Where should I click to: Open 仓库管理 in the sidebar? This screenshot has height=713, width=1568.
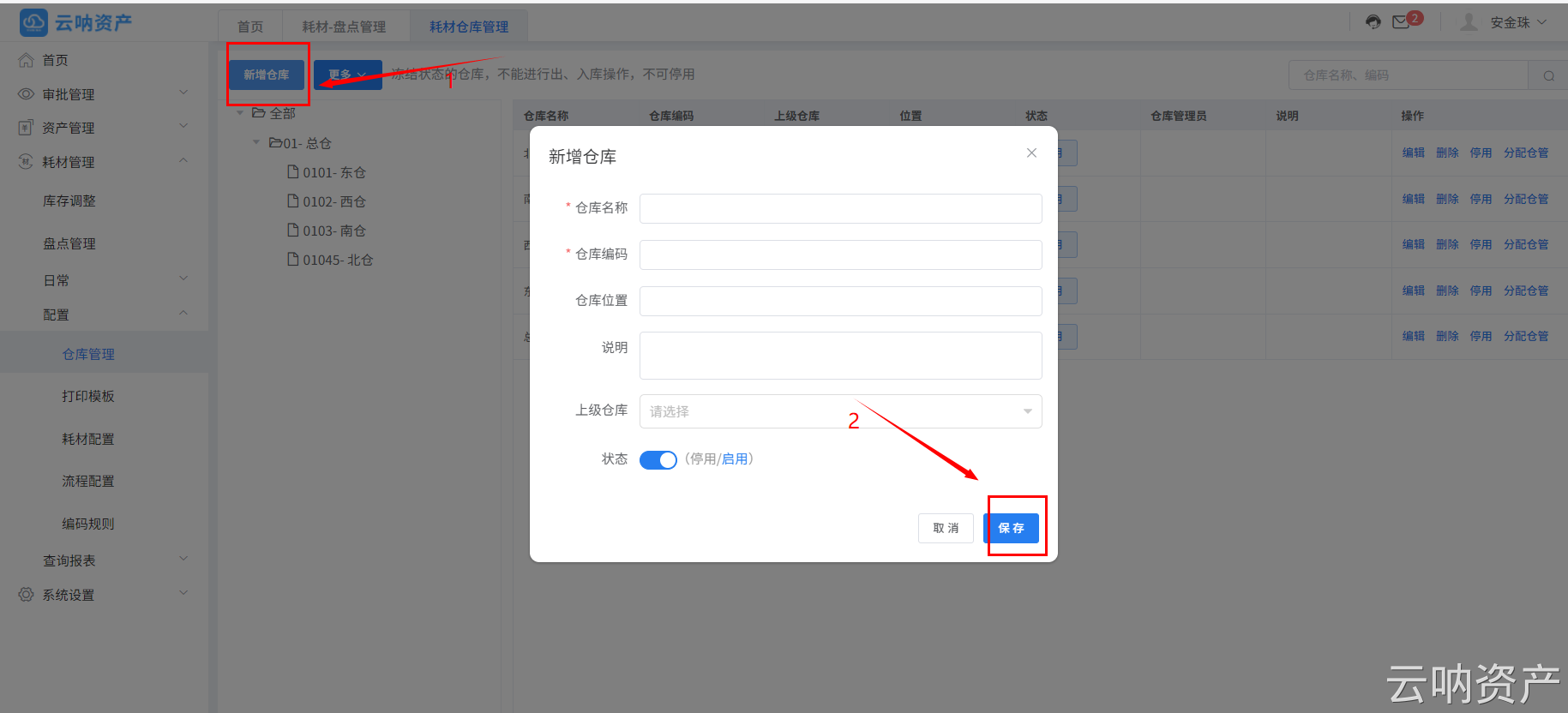88,354
